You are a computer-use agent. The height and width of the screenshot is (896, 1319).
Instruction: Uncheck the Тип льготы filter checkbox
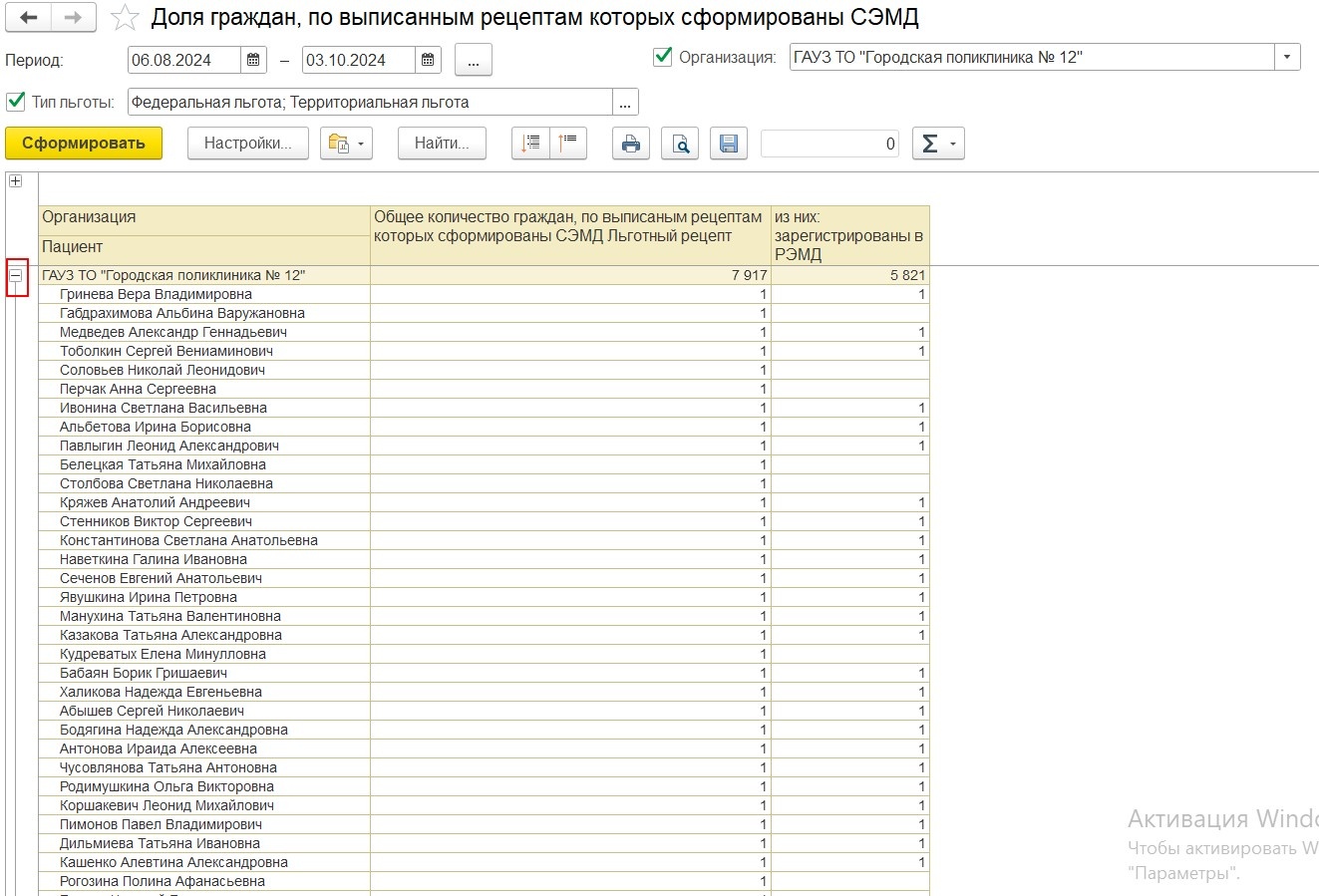[x=16, y=102]
